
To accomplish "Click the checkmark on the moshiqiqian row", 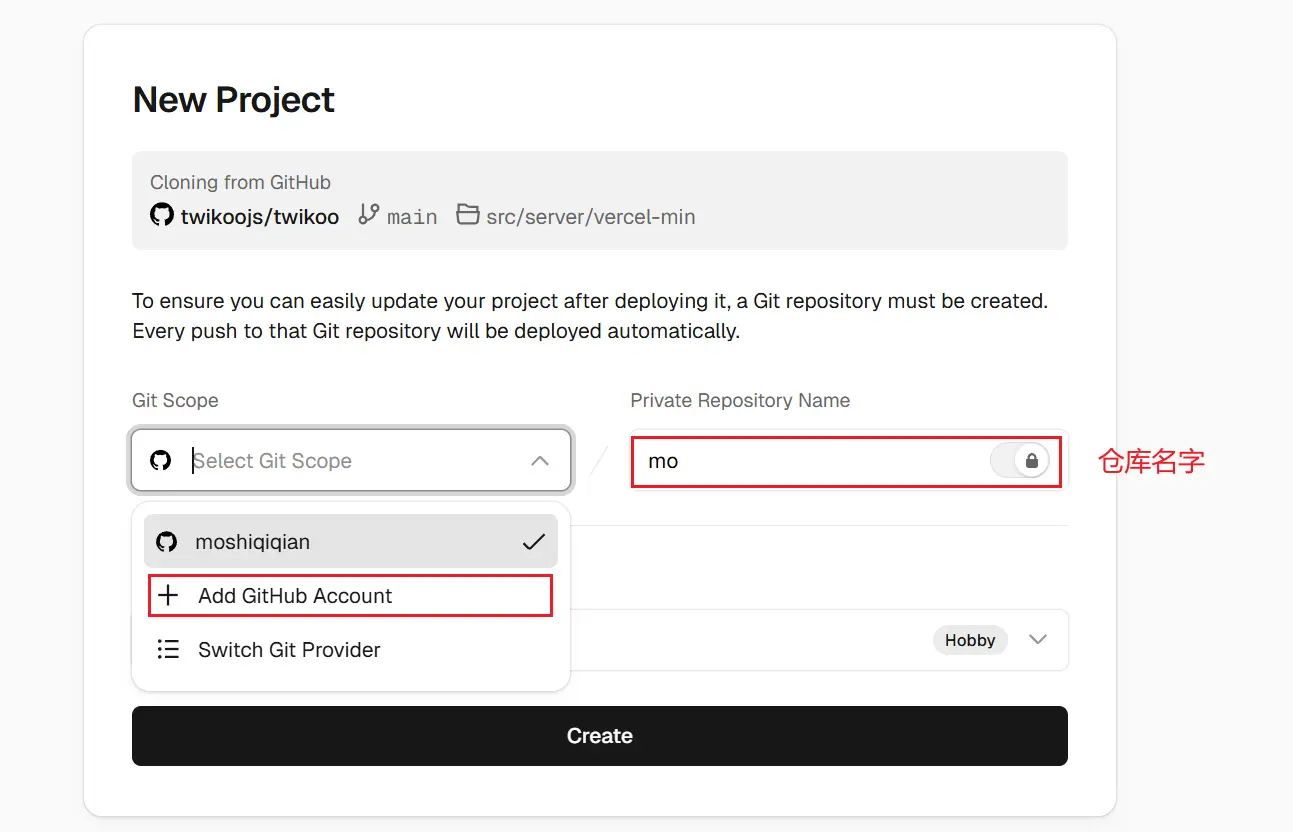I will 533,542.
